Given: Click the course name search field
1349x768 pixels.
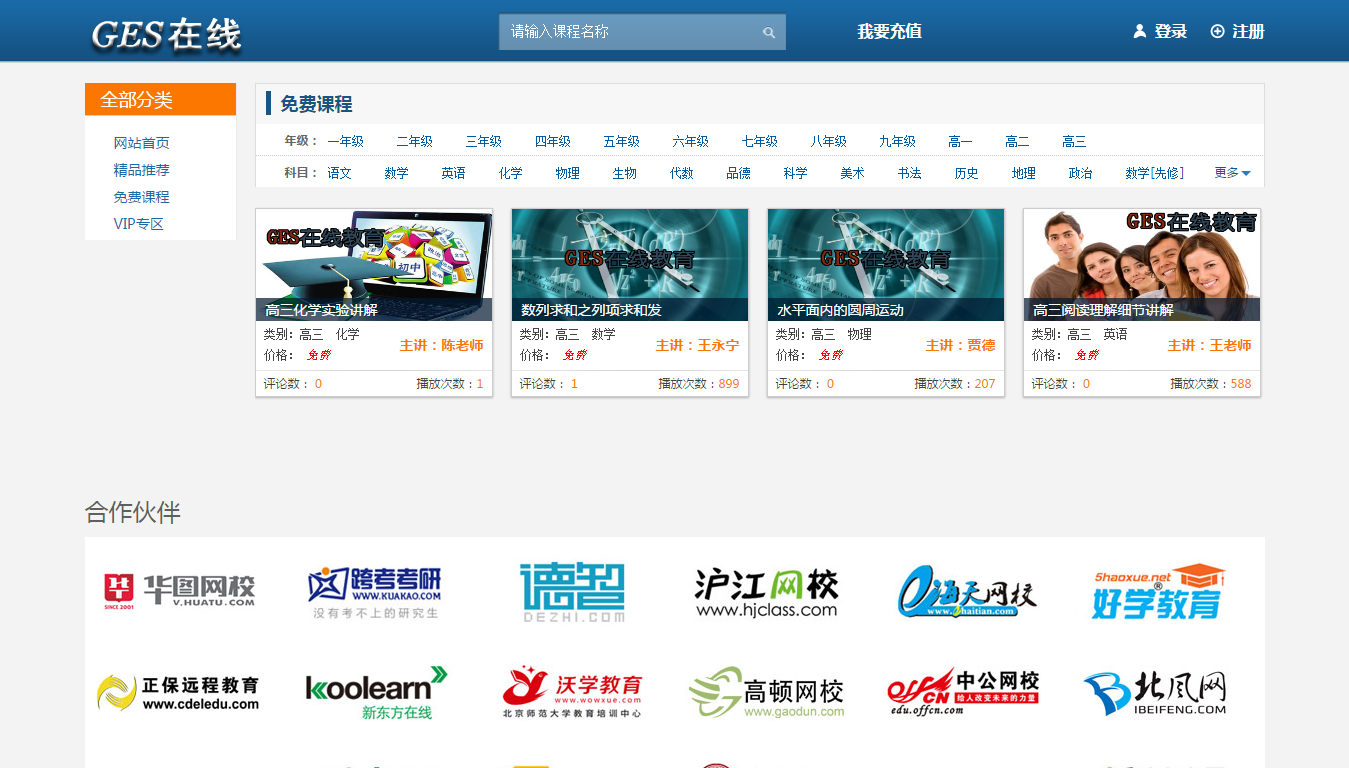Looking at the screenshot, I should click(x=630, y=32).
